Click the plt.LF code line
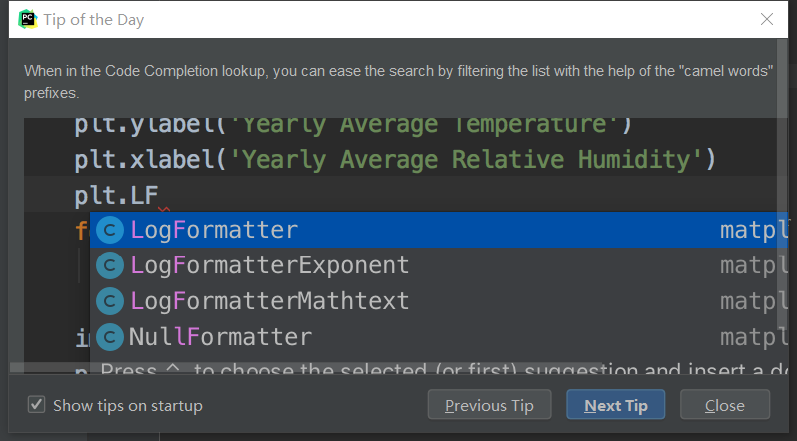Image resolution: width=797 pixels, height=441 pixels. [116, 195]
